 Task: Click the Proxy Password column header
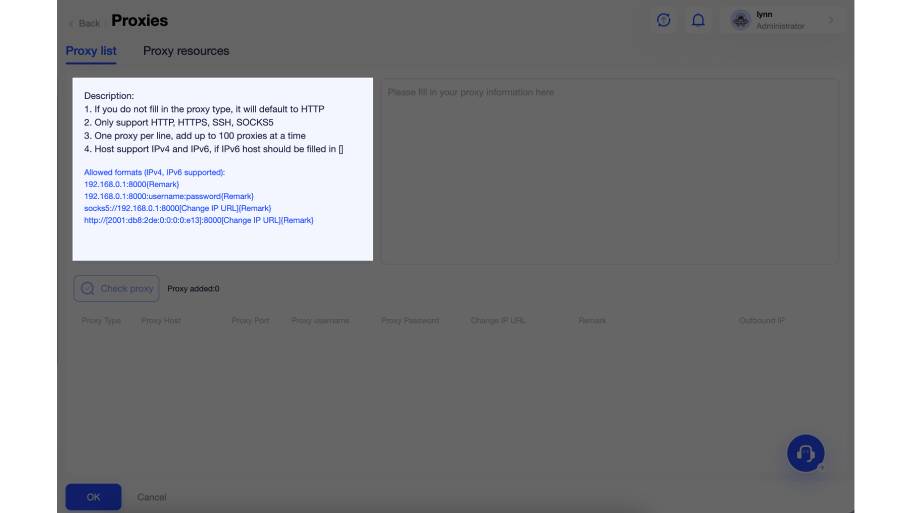click(410, 320)
